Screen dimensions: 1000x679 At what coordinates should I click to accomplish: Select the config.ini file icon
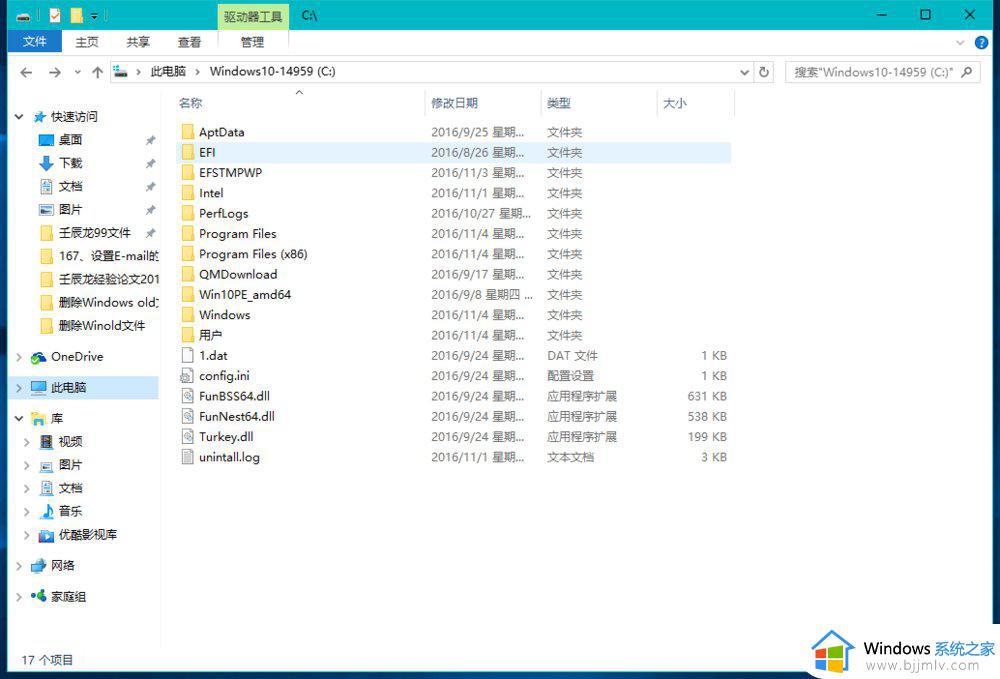(188, 376)
